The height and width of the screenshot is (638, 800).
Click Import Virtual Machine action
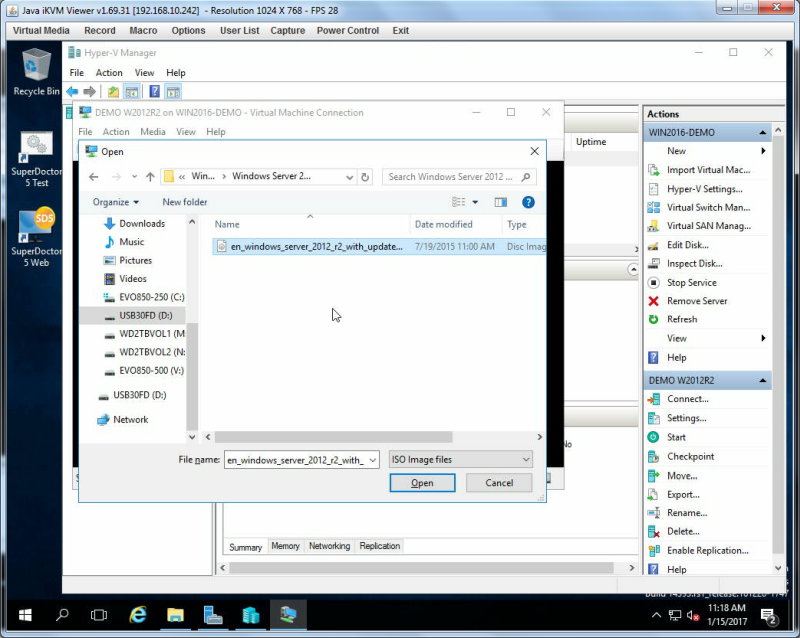[x=708, y=170]
